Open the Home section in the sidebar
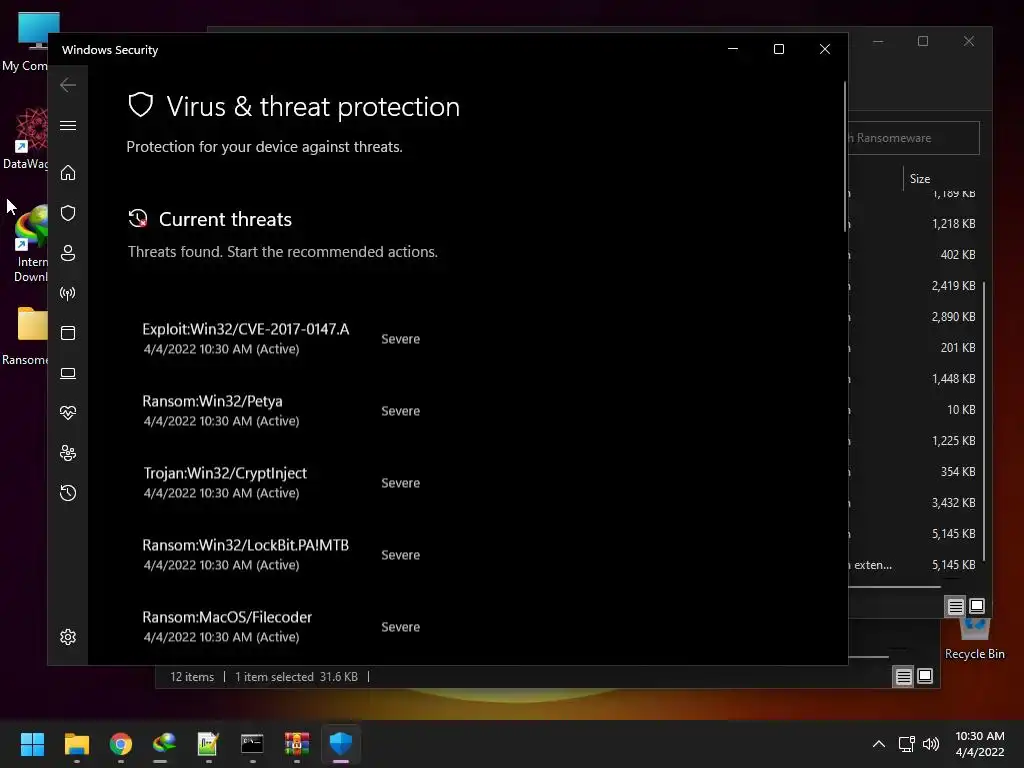 pos(68,172)
